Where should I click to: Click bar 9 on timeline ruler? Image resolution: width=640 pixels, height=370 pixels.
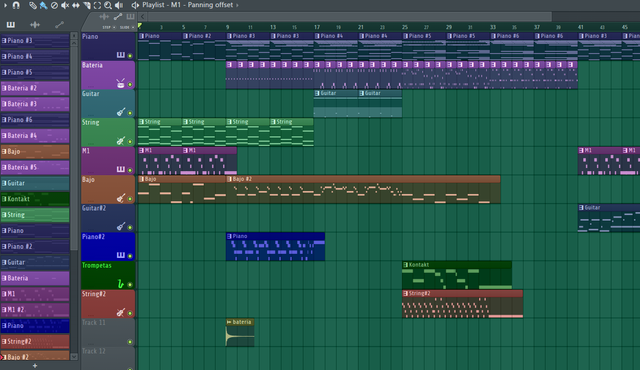[x=227, y=27]
